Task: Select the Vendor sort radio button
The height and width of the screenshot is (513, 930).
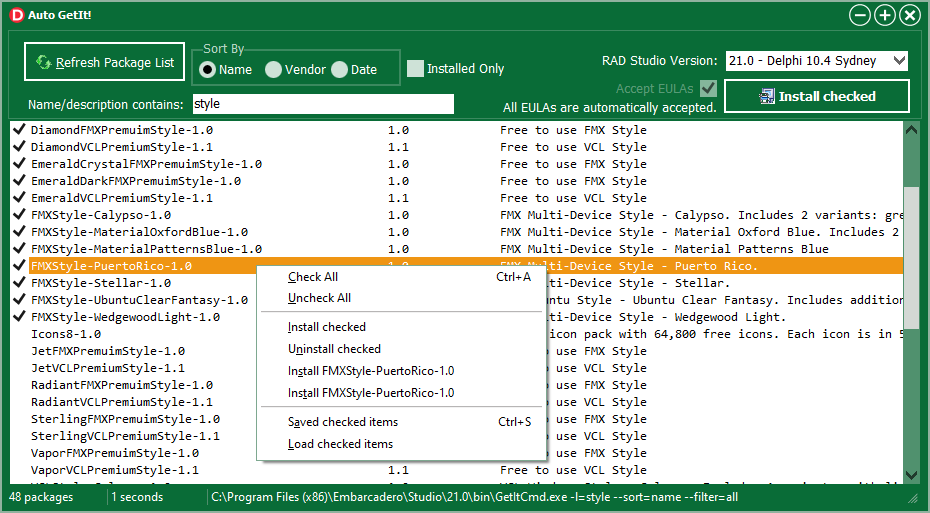Action: click(x=273, y=70)
